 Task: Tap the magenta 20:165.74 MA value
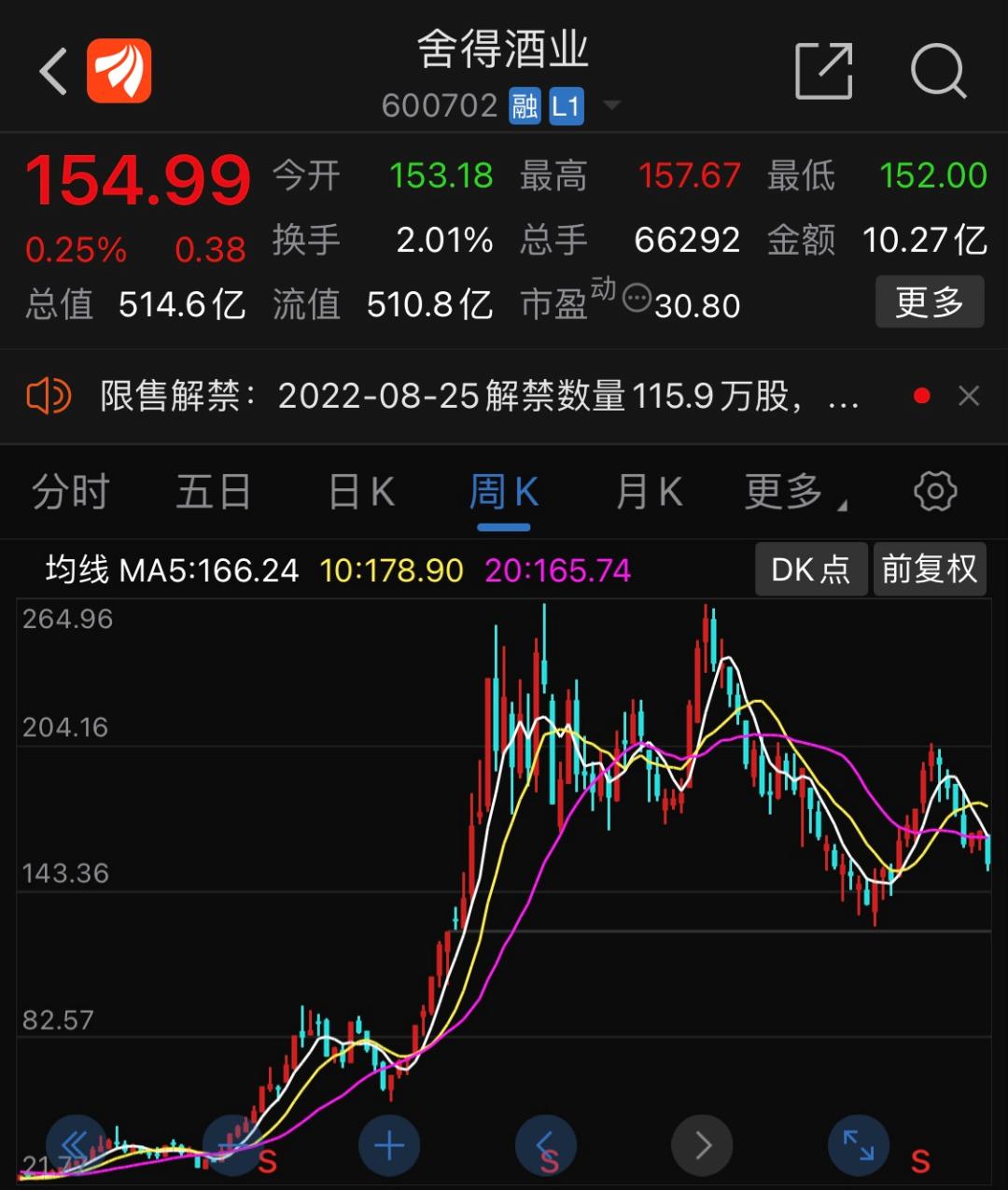[558, 570]
